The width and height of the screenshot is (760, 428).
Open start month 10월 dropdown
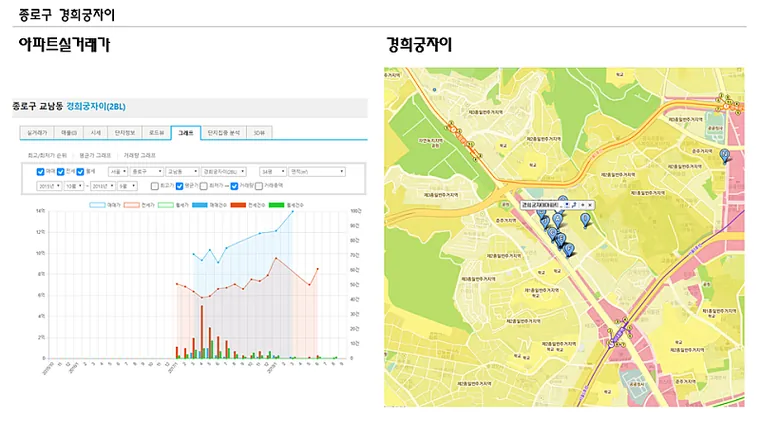74,186
